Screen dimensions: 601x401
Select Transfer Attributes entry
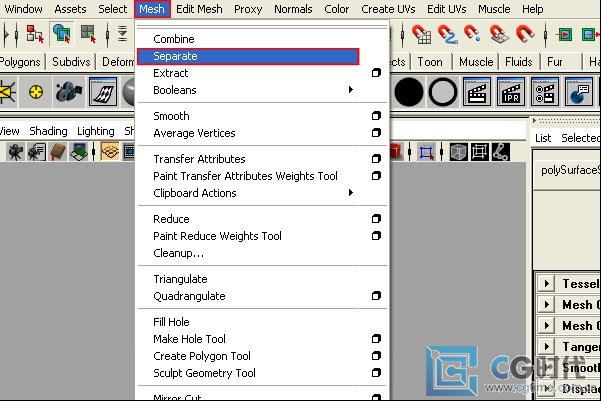(x=199, y=159)
